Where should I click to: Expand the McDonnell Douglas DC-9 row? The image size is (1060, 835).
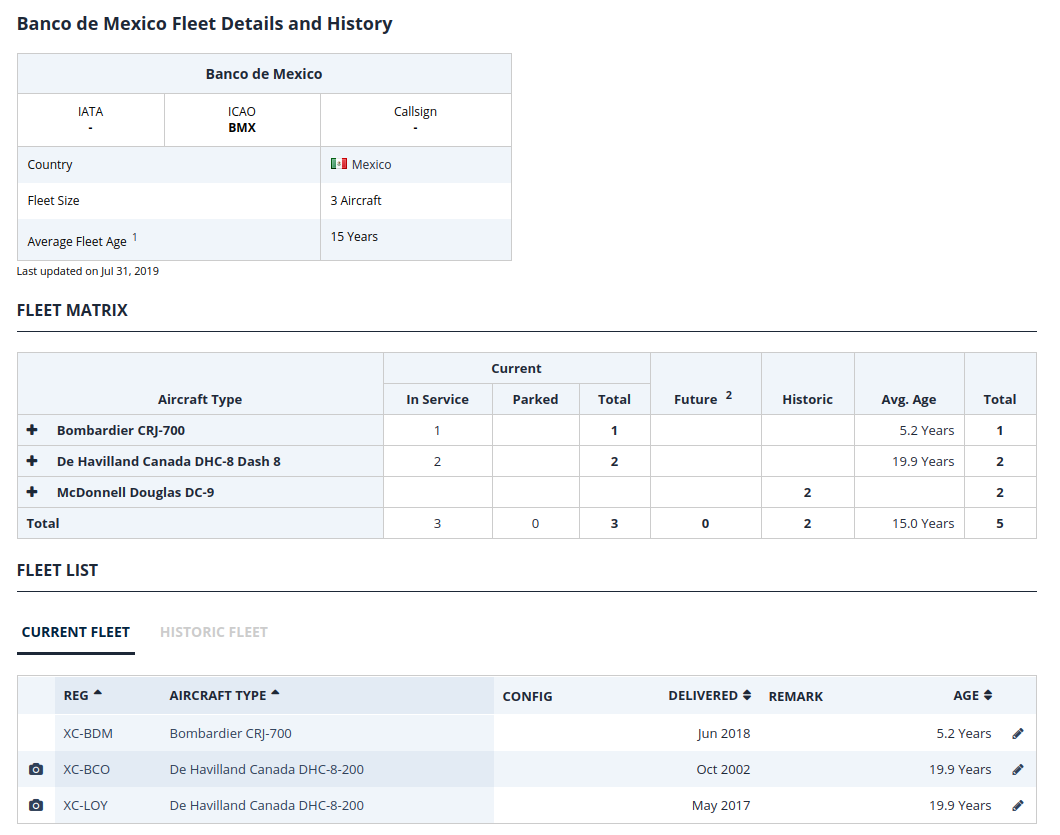coord(32,492)
